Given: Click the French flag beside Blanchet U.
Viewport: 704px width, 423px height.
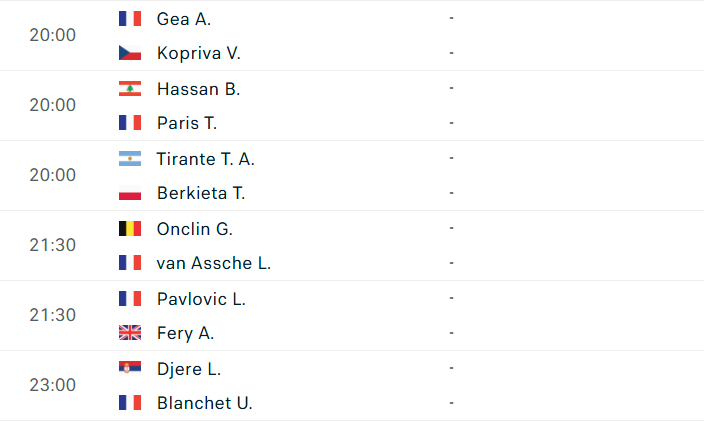Looking at the screenshot, I should (x=129, y=403).
